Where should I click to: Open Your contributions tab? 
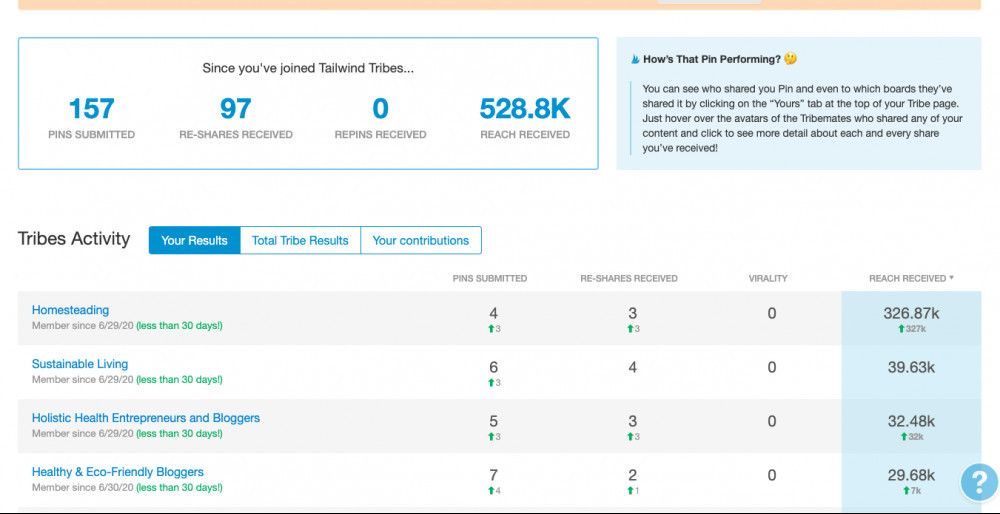point(421,240)
